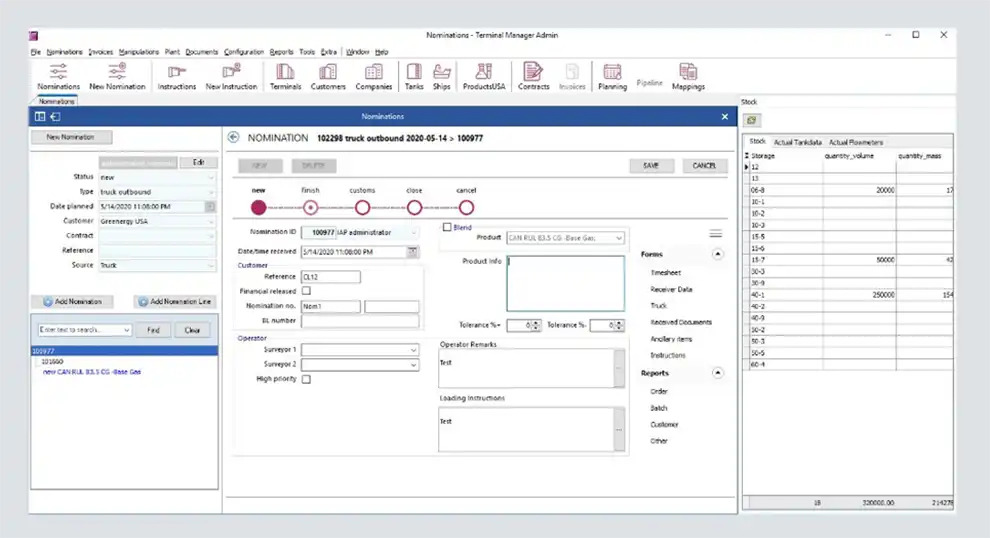990x538 pixels.
Task: Select storage row 40-1 in Stock table
Action: 848,295
